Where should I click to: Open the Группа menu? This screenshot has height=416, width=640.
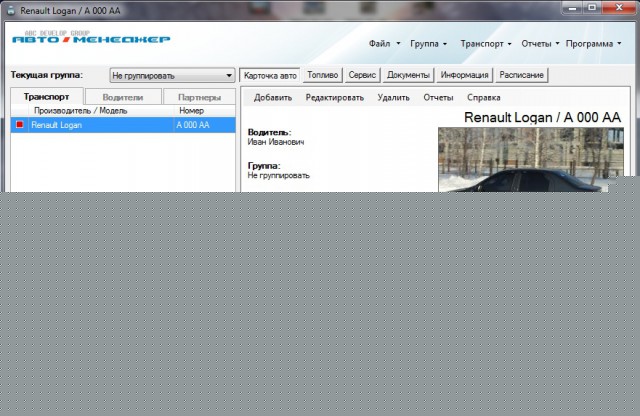428,44
